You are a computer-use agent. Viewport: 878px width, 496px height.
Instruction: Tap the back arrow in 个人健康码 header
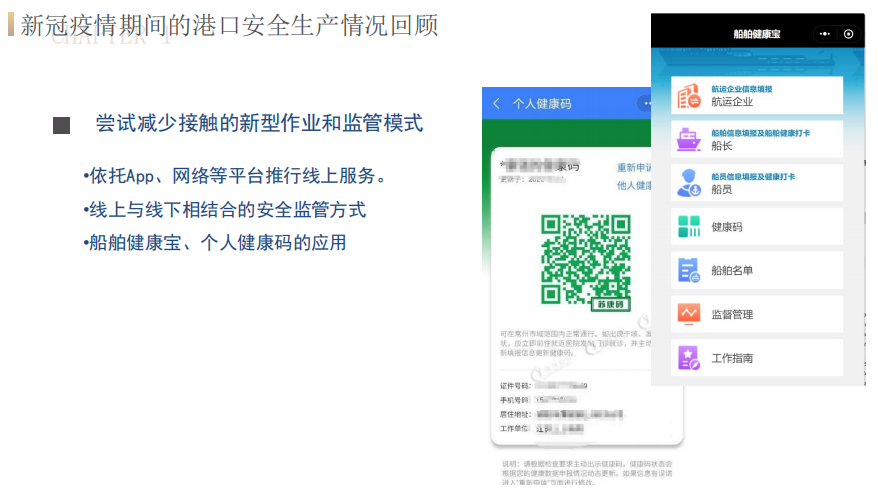[x=496, y=104]
